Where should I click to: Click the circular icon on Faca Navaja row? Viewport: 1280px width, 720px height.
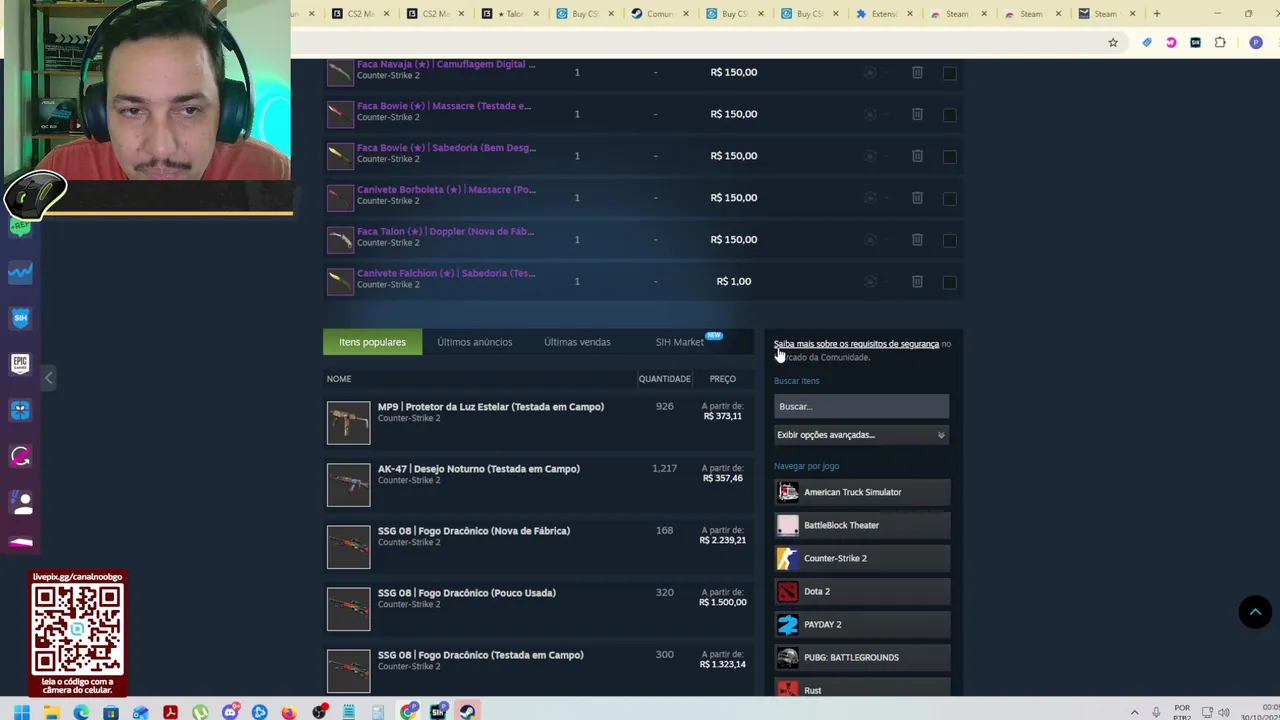[x=870, y=72]
